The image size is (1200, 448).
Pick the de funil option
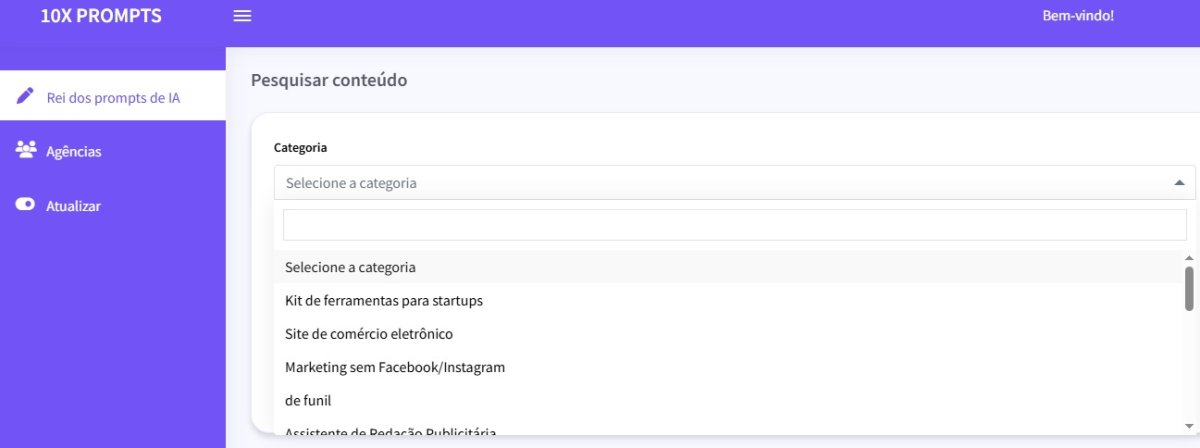point(728,400)
